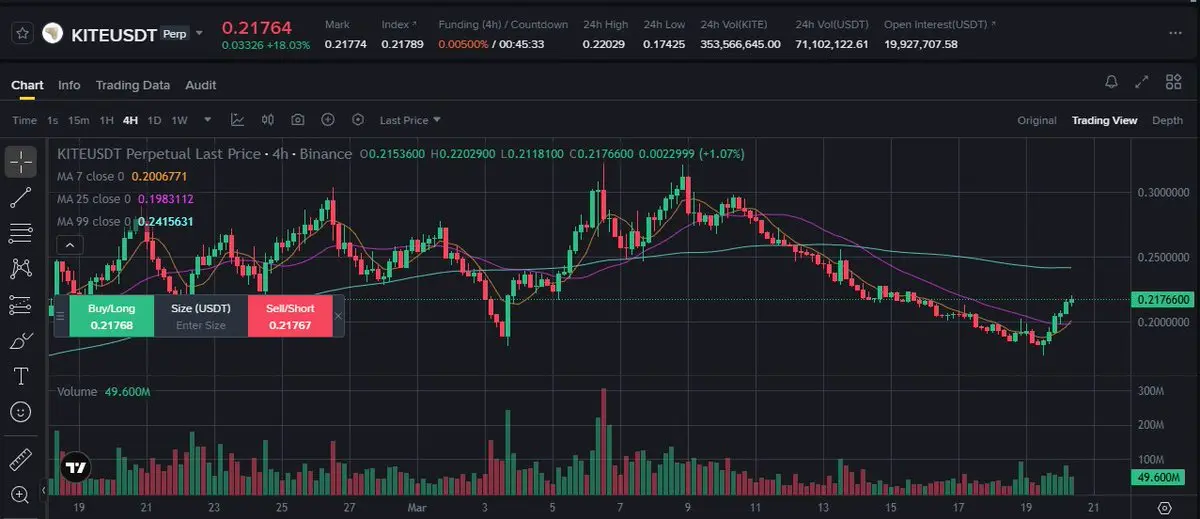
Task: Switch to the Info tab
Action: coord(69,85)
